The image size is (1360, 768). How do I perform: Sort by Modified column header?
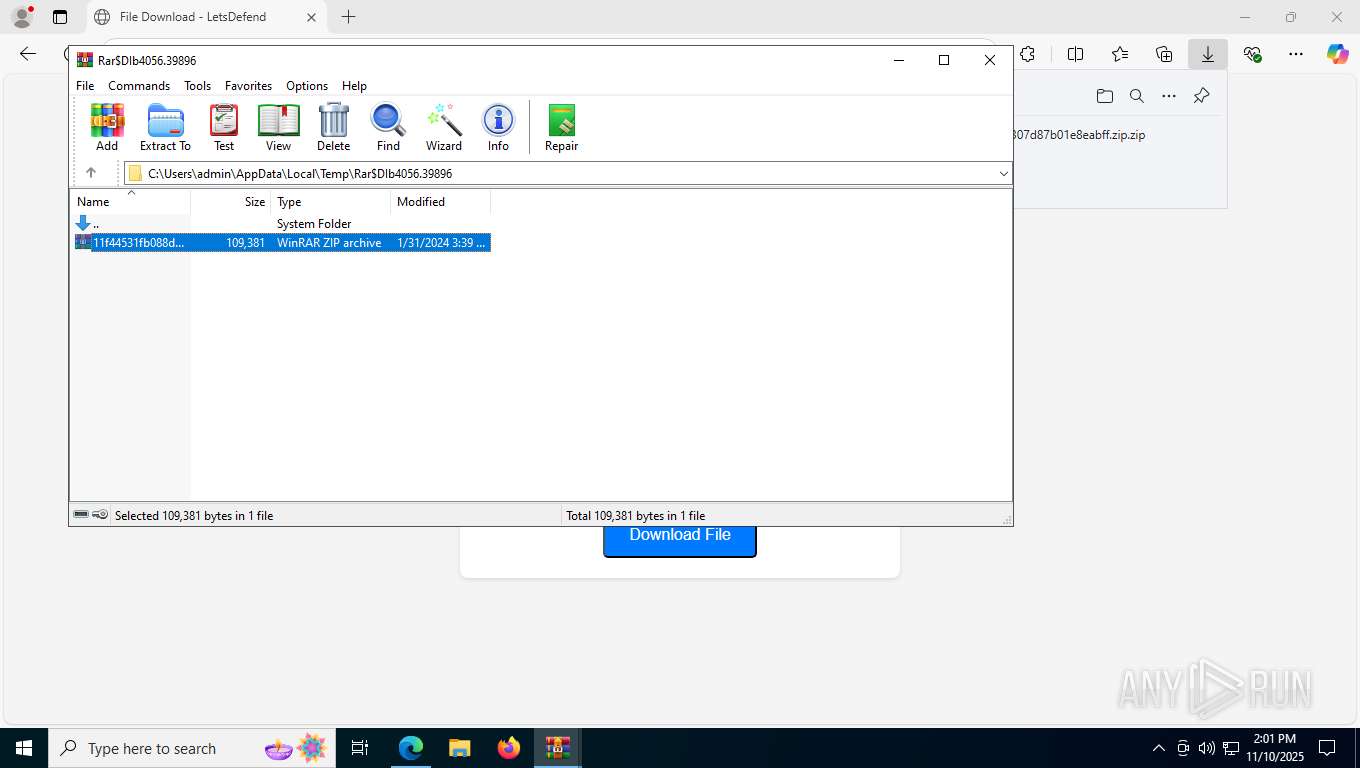click(441, 202)
